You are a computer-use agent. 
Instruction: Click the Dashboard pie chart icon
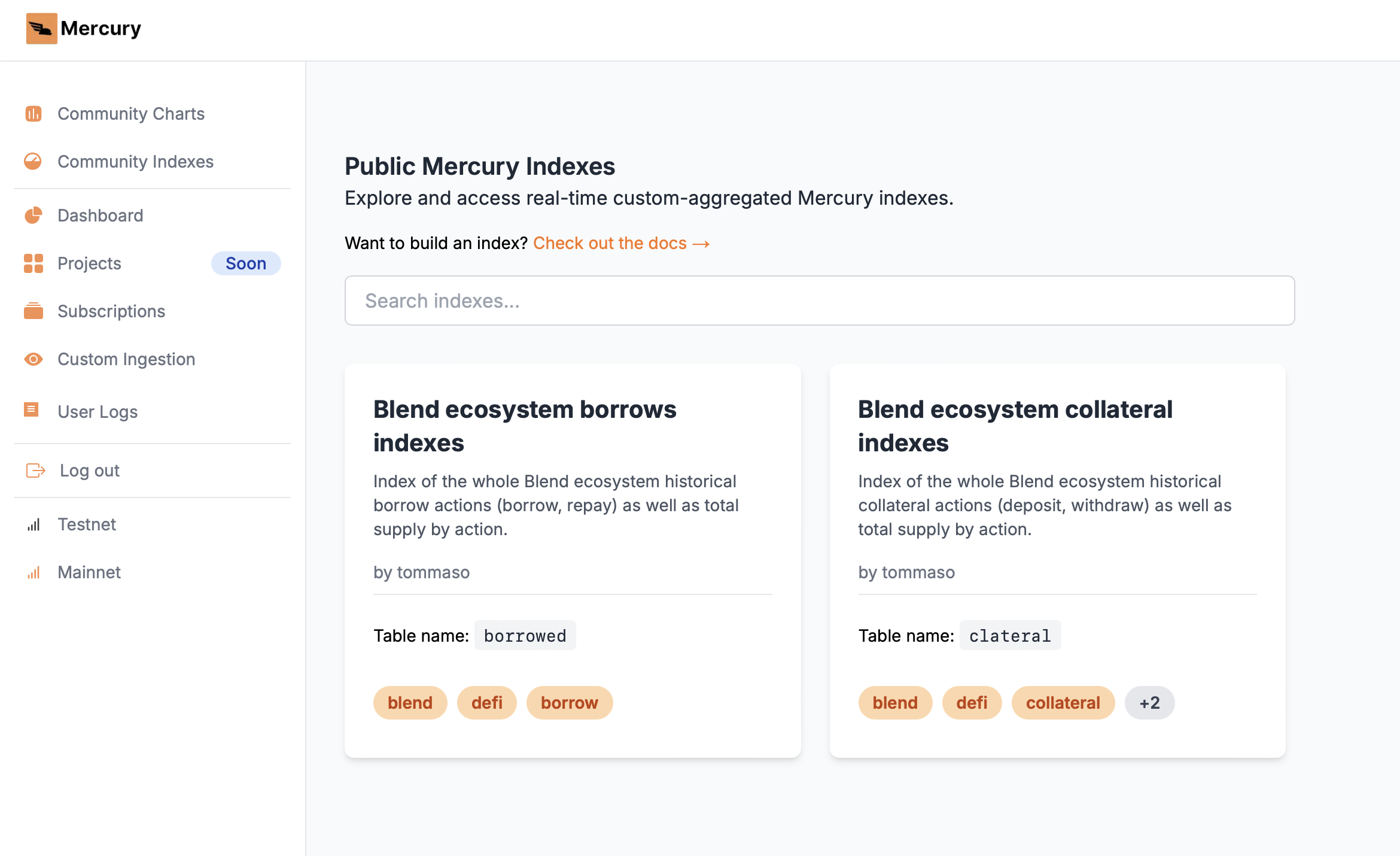point(34,215)
